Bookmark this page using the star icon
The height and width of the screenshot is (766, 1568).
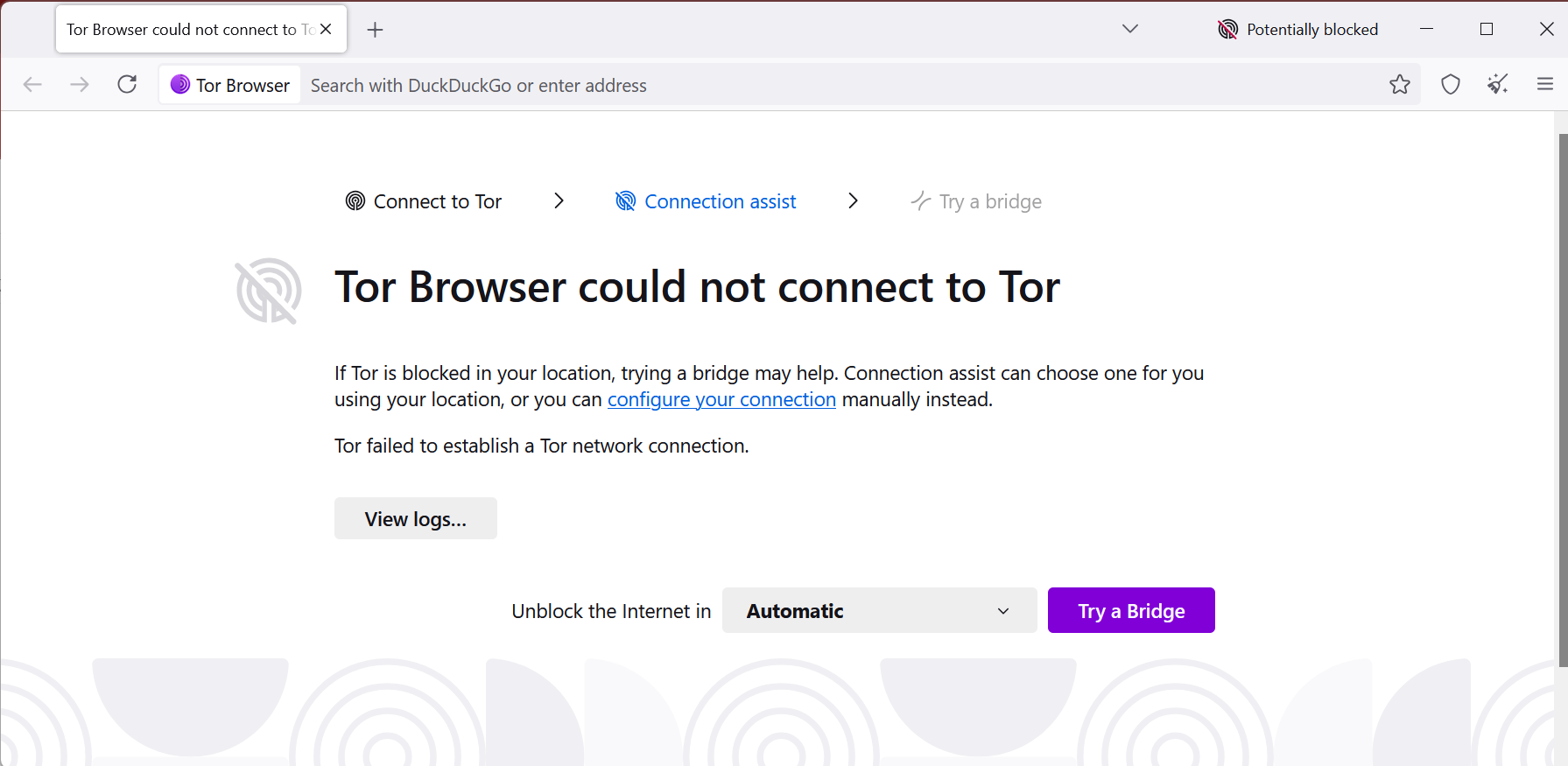1400,84
